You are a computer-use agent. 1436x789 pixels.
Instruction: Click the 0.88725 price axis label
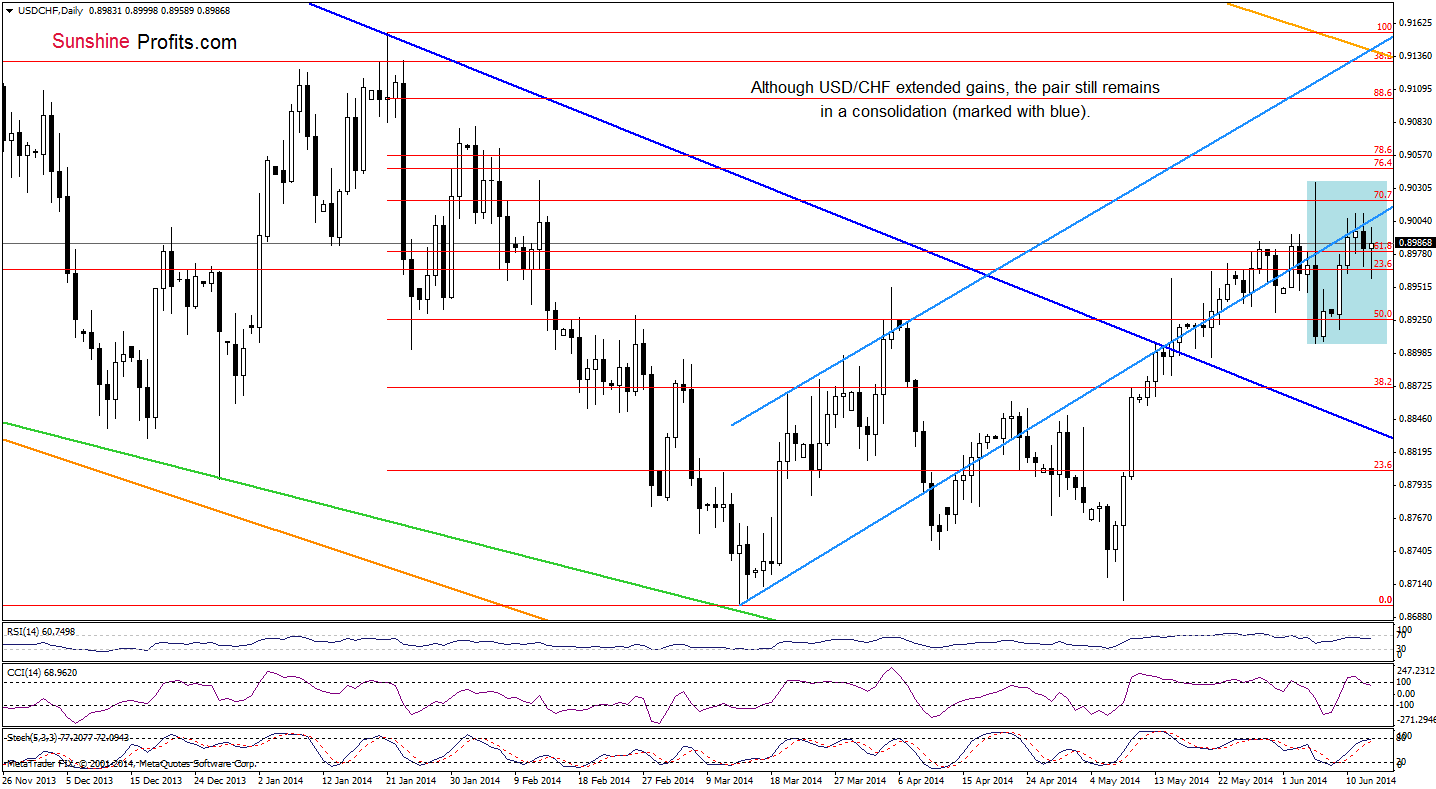point(1415,386)
